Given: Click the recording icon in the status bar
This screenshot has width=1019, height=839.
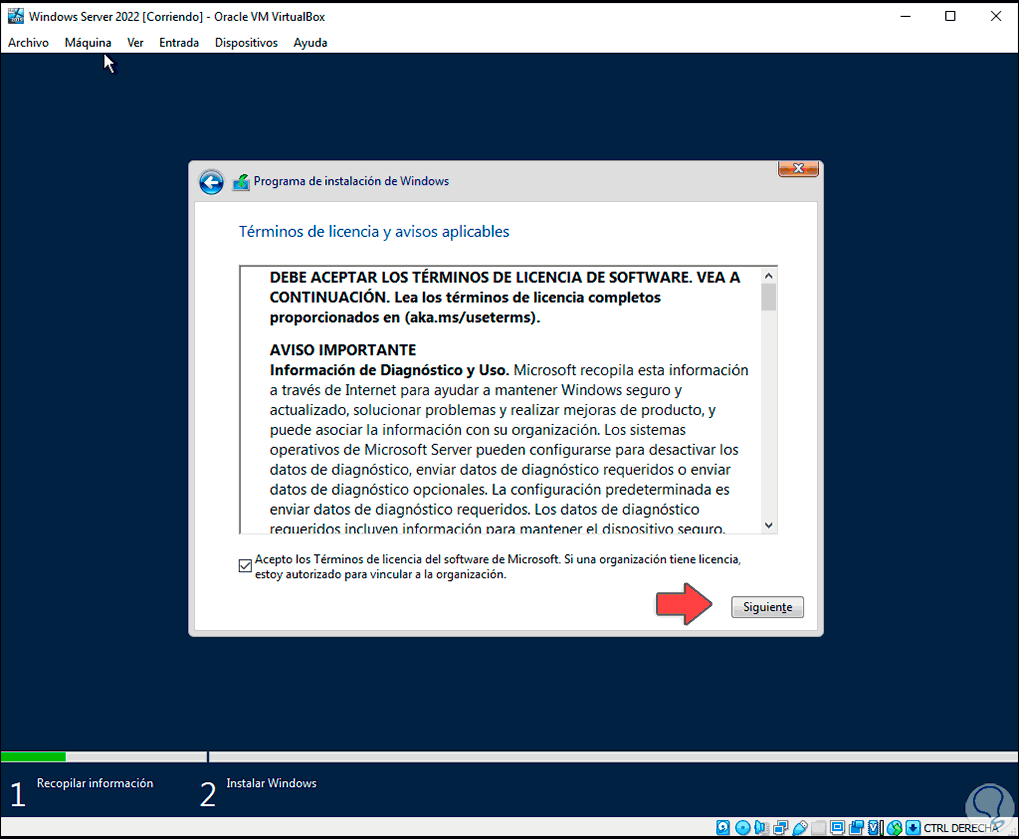Looking at the screenshot, I should 857,827.
